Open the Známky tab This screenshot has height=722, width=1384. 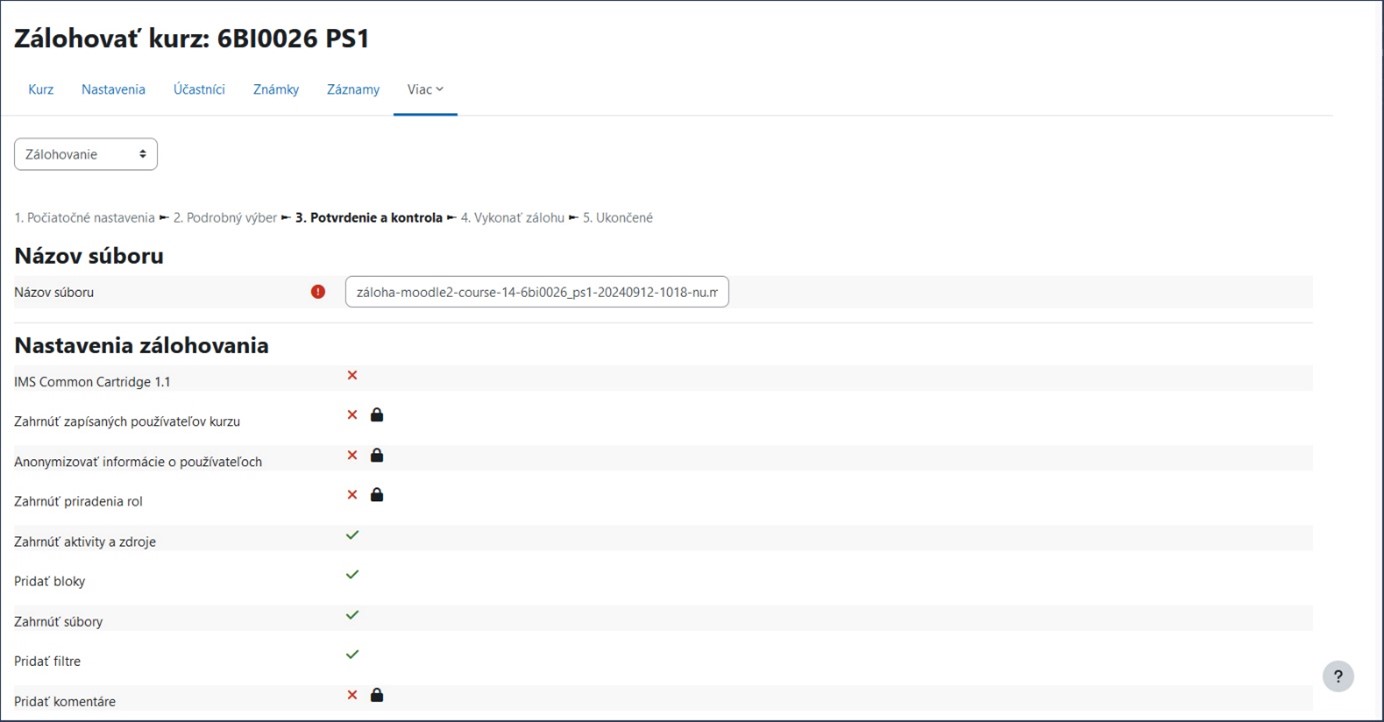coord(276,89)
